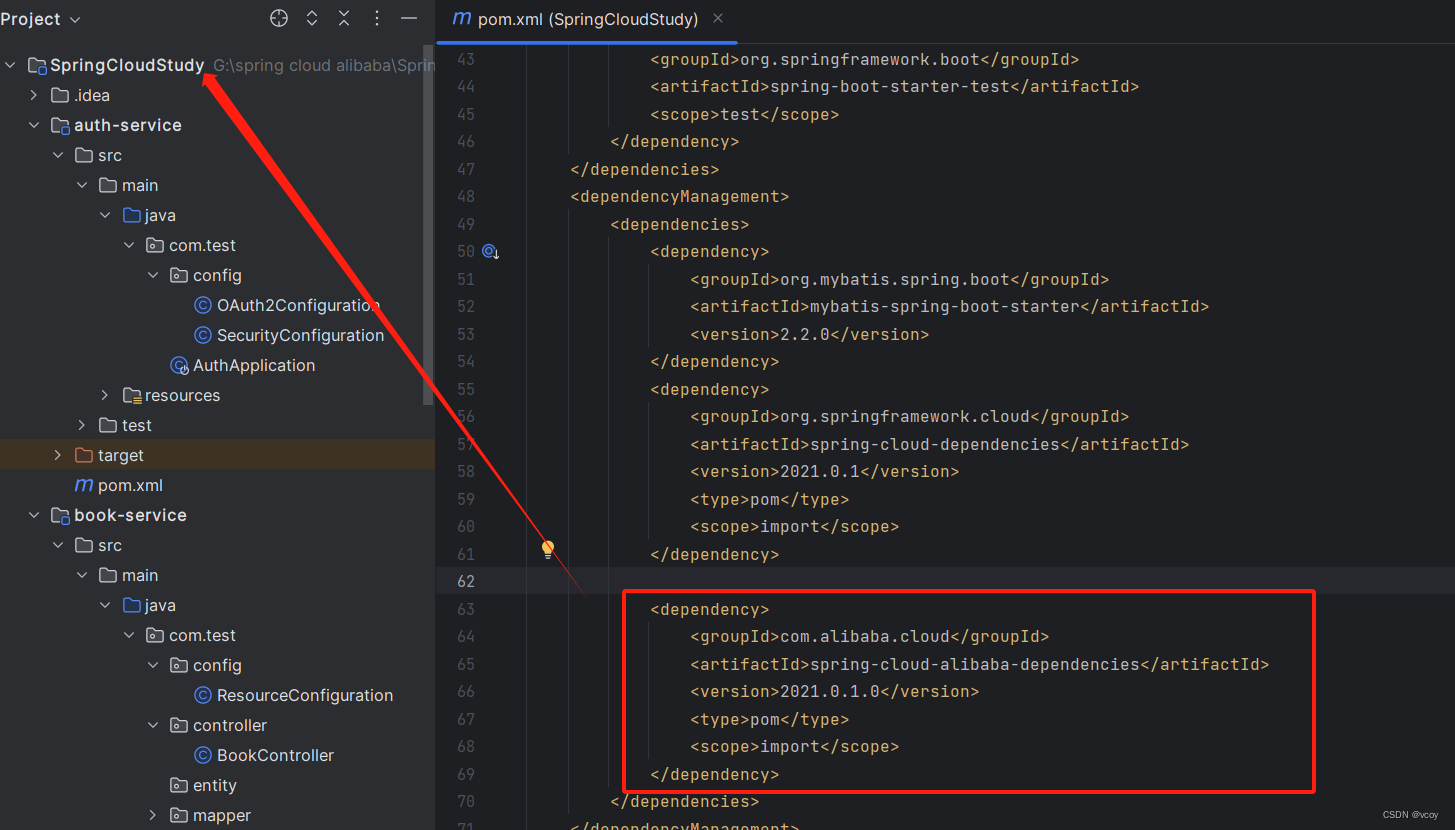Open pom.xml under auth-service
The width and height of the screenshot is (1455, 830).
(130, 485)
